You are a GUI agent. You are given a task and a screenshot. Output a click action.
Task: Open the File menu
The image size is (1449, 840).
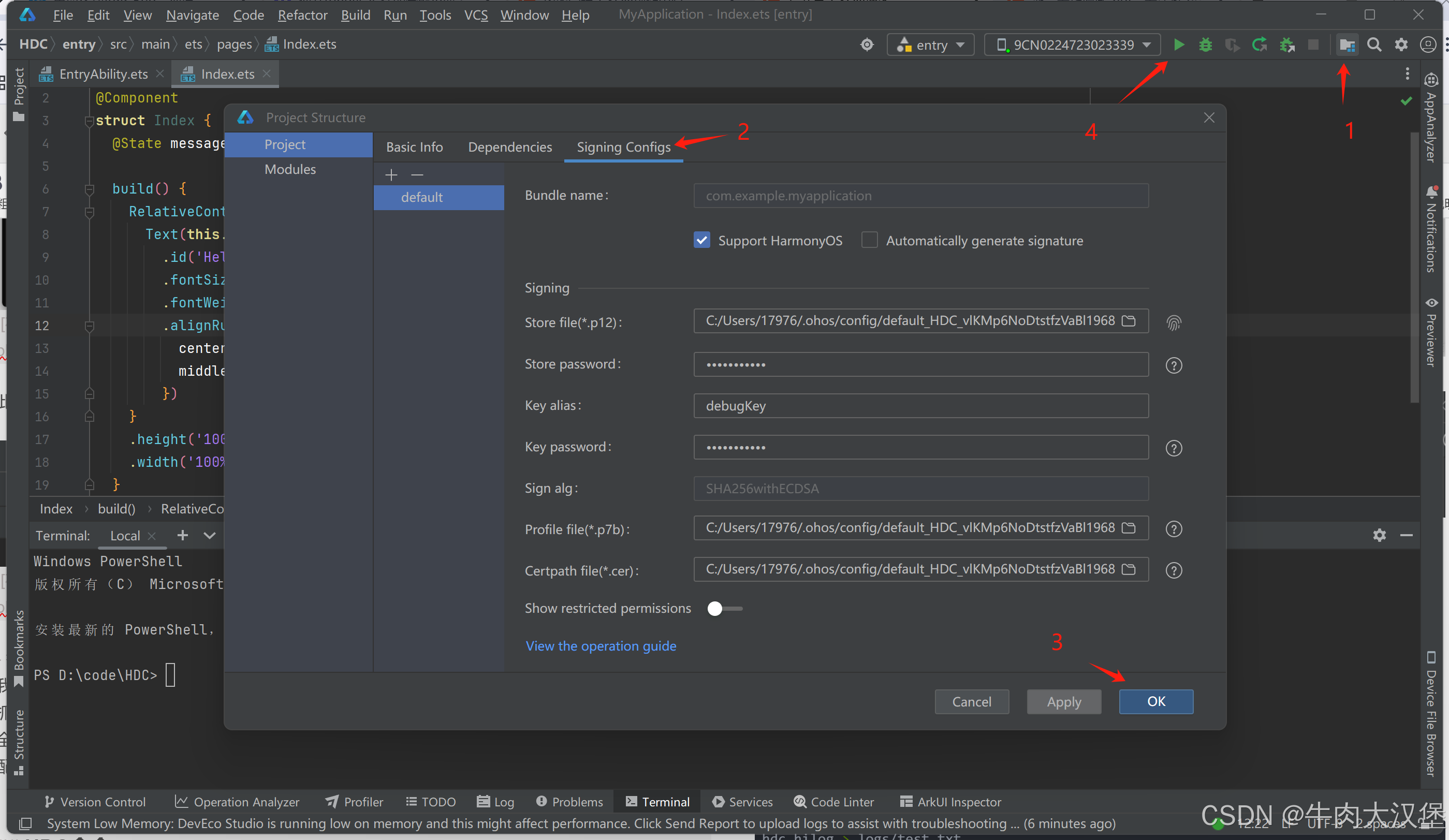(63, 15)
